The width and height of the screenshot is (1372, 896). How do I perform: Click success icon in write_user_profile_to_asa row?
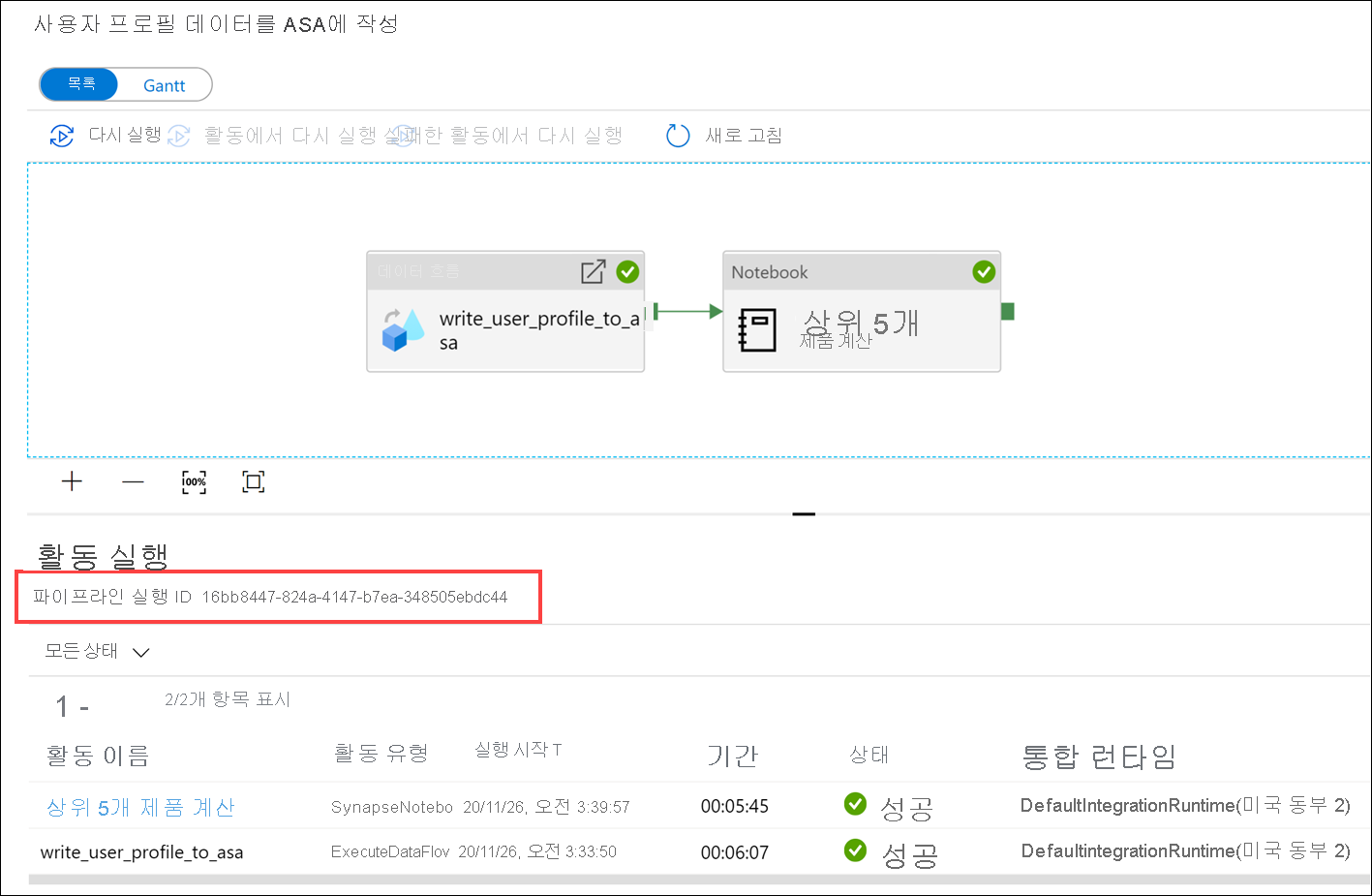pyautogui.click(x=856, y=850)
